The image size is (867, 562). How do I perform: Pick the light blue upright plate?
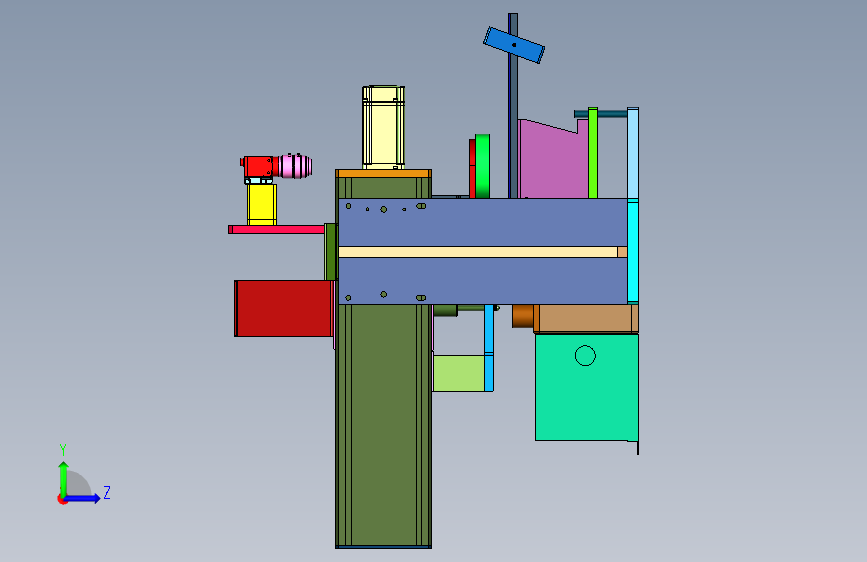(x=633, y=153)
